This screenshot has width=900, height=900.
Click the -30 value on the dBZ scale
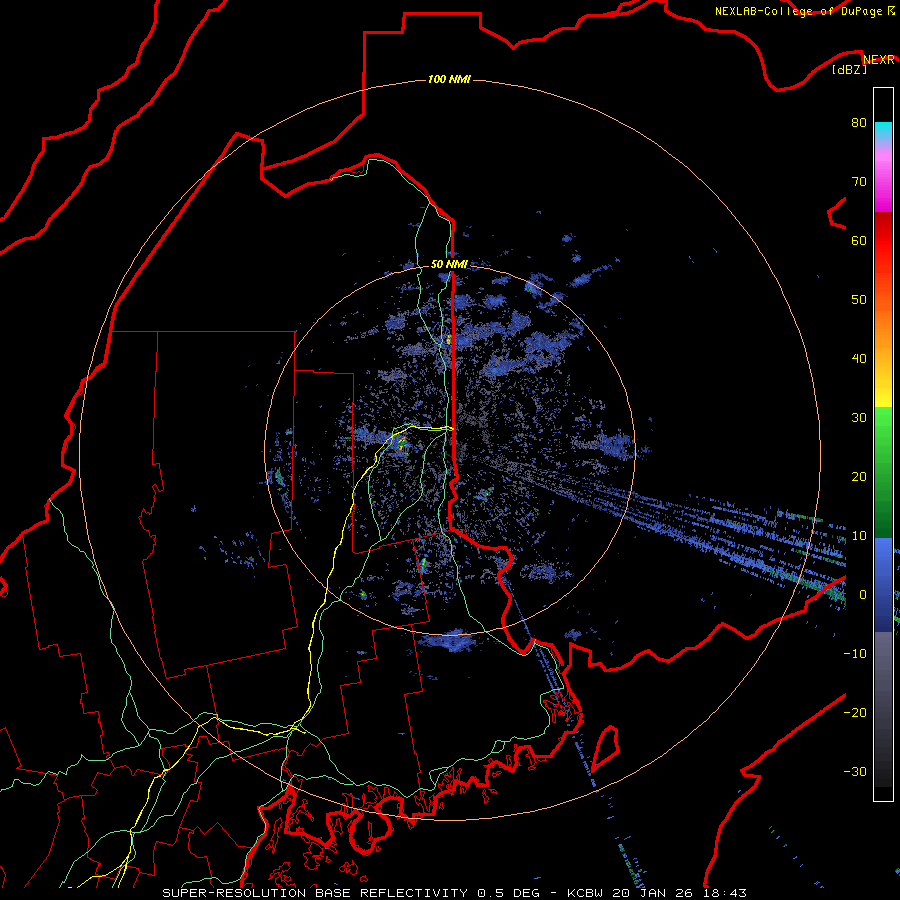[x=855, y=771]
